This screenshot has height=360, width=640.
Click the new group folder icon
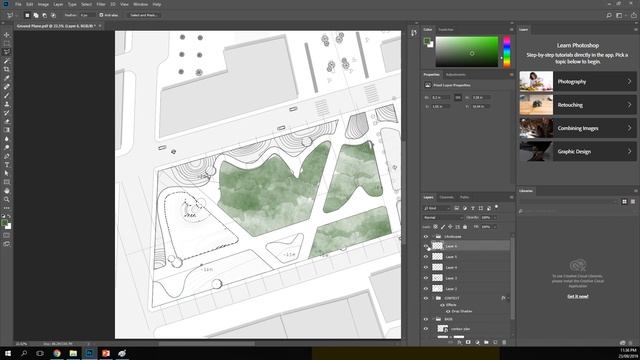[x=486, y=342]
